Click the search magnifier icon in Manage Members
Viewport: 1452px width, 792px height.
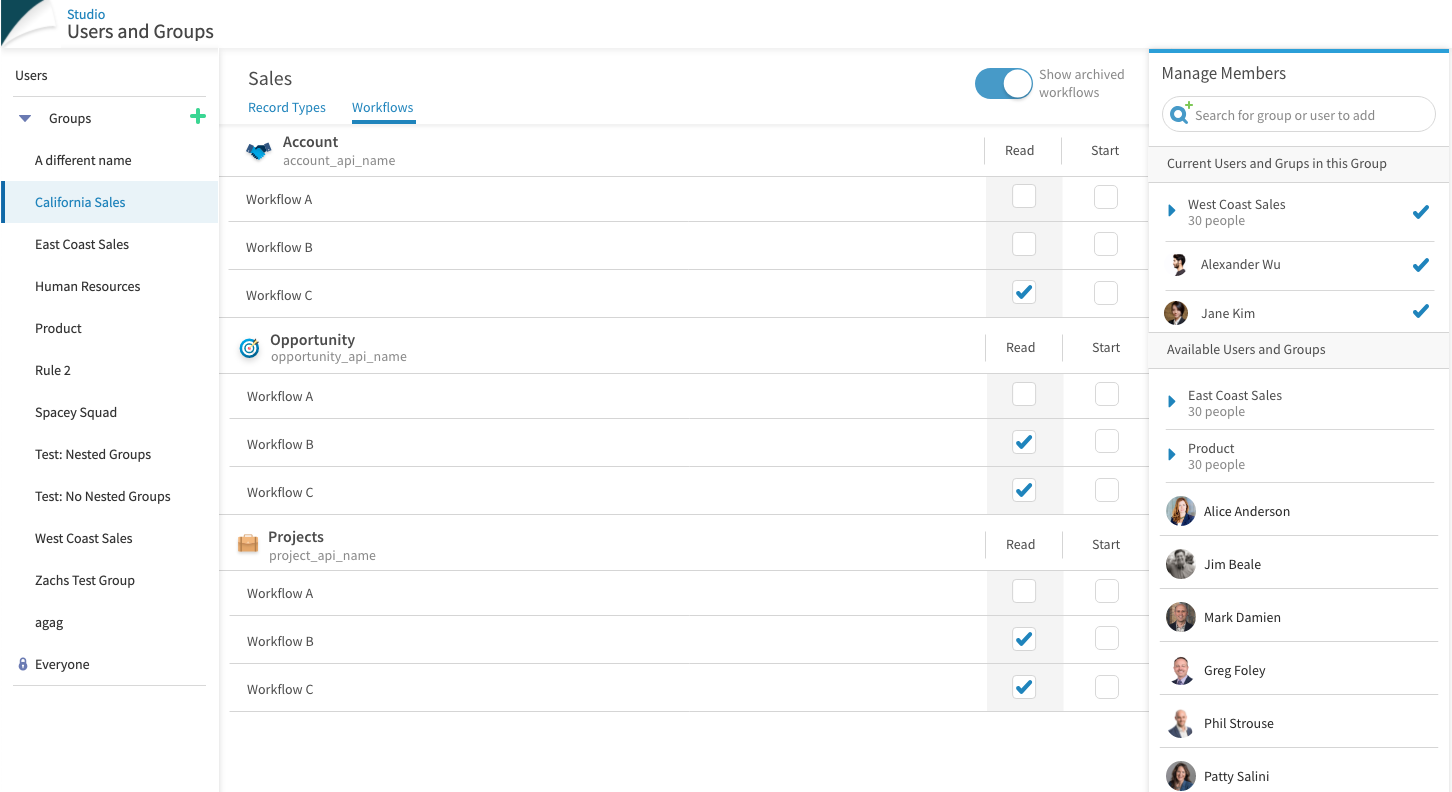pyautogui.click(x=1180, y=114)
